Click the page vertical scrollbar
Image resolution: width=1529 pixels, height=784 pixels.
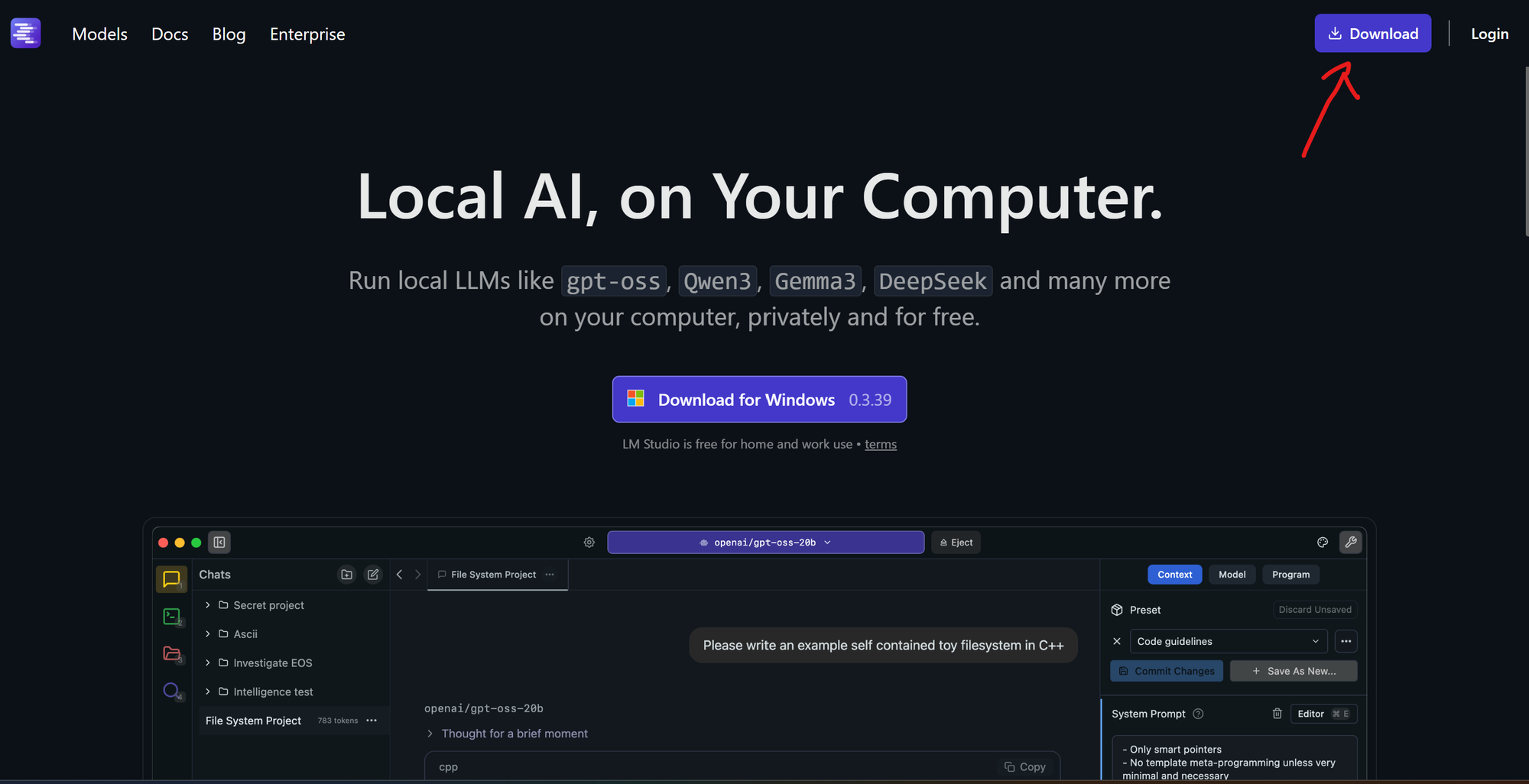[1526, 153]
